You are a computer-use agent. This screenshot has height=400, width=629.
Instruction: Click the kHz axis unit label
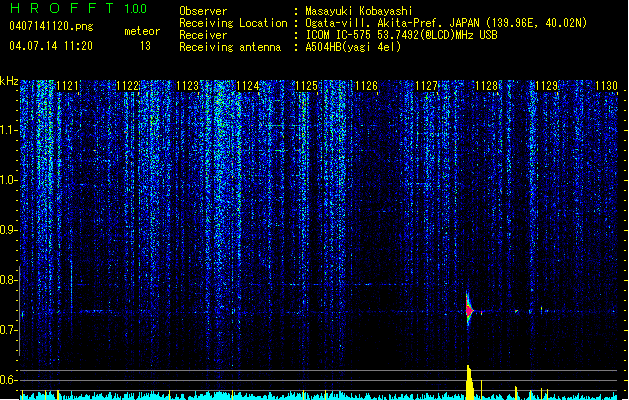(9, 81)
